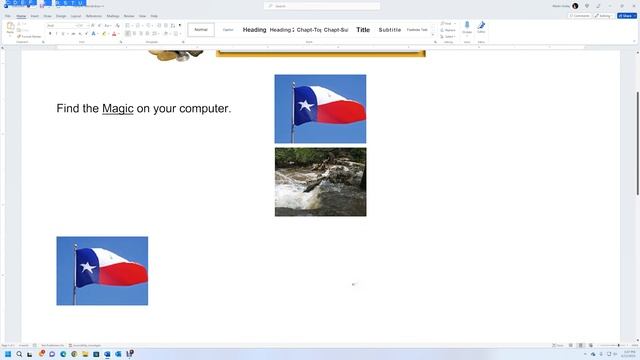Click the Decrease Font Size icon

[x=99, y=26]
